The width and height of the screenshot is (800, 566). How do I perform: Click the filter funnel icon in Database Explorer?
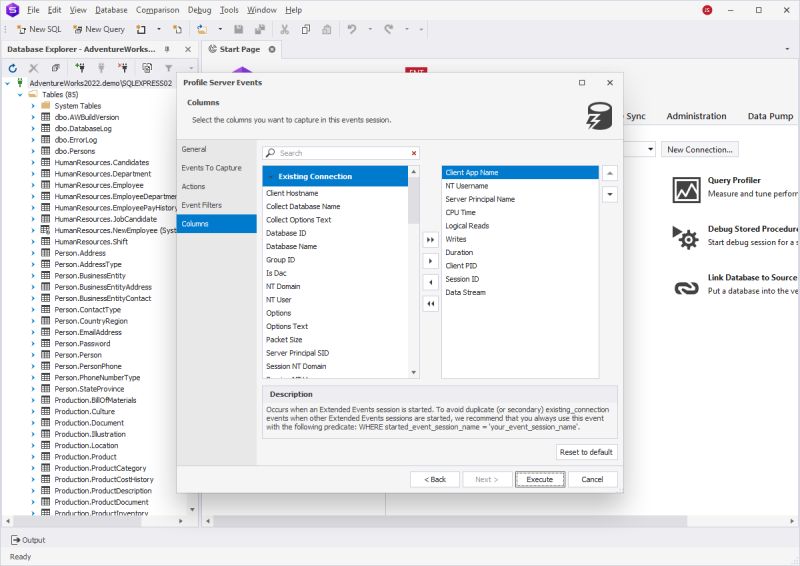pyautogui.click(x=168, y=68)
